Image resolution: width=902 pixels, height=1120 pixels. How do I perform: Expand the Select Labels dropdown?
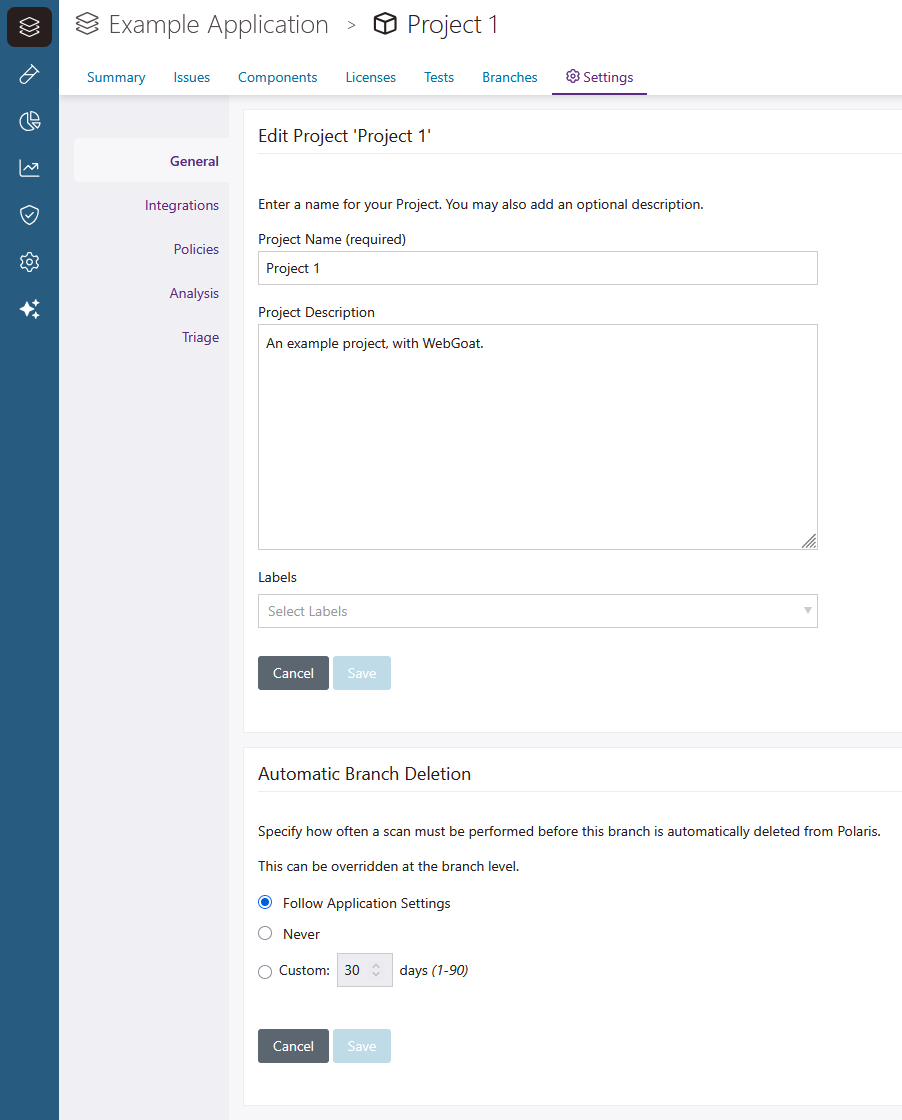click(x=537, y=611)
